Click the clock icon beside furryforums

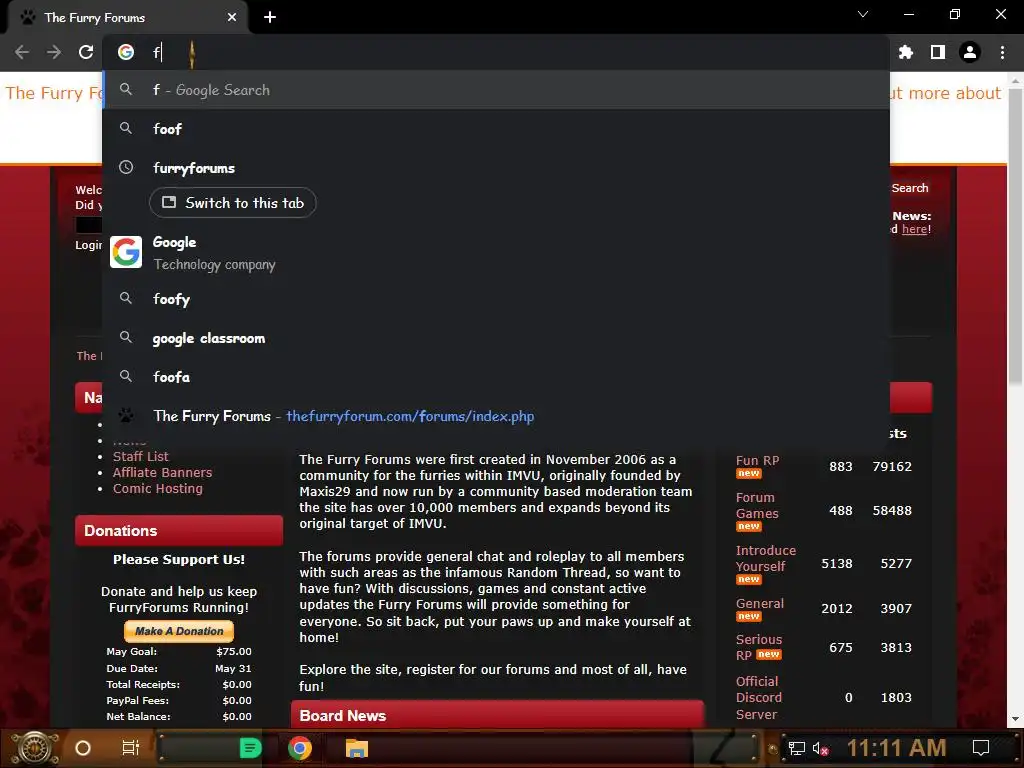point(126,168)
